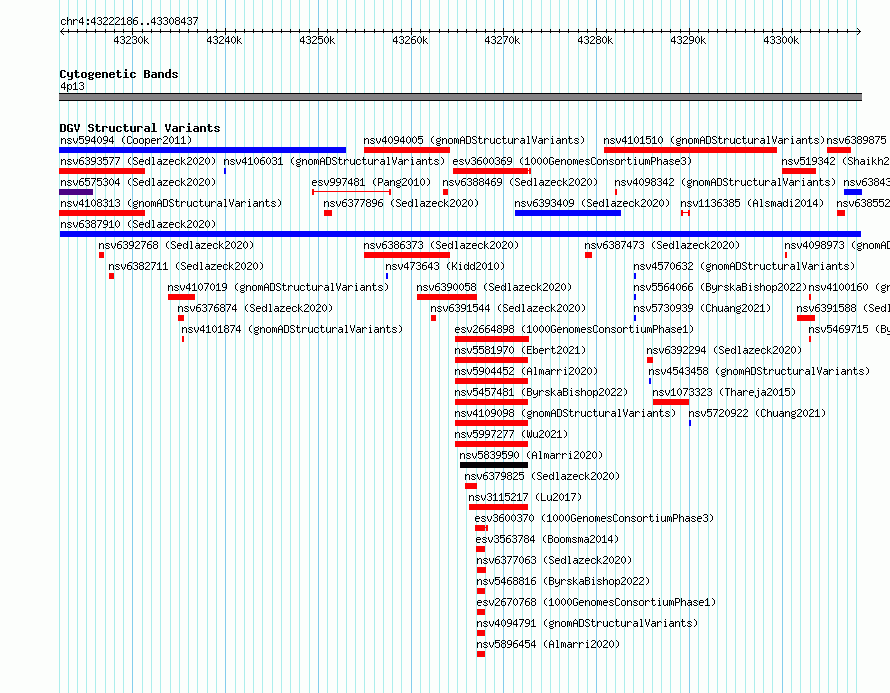Screen dimensions: 890x693
Task: Click the 43260k ruler position label
Action: [410, 40]
